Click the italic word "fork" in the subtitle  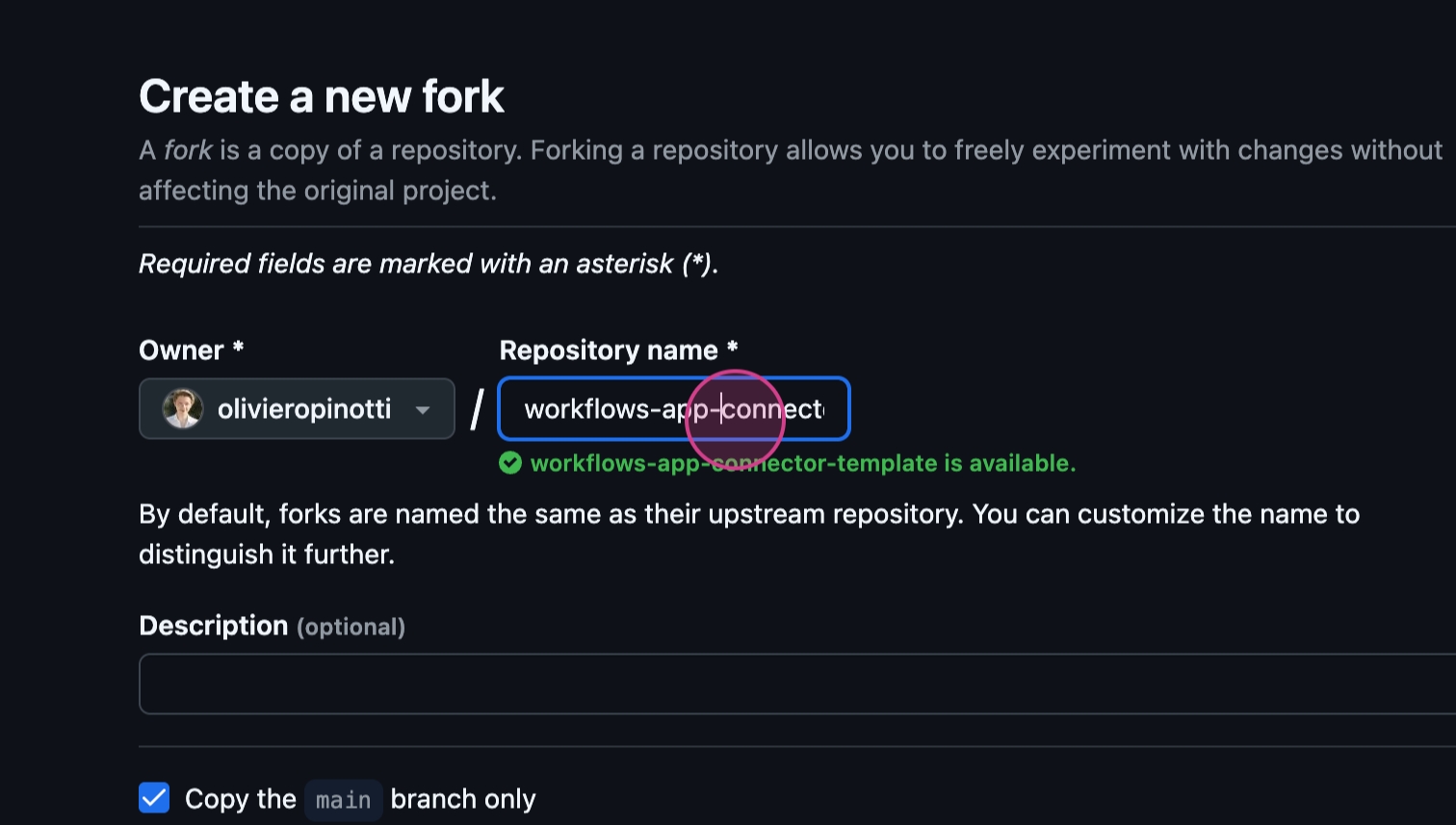click(188, 150)
